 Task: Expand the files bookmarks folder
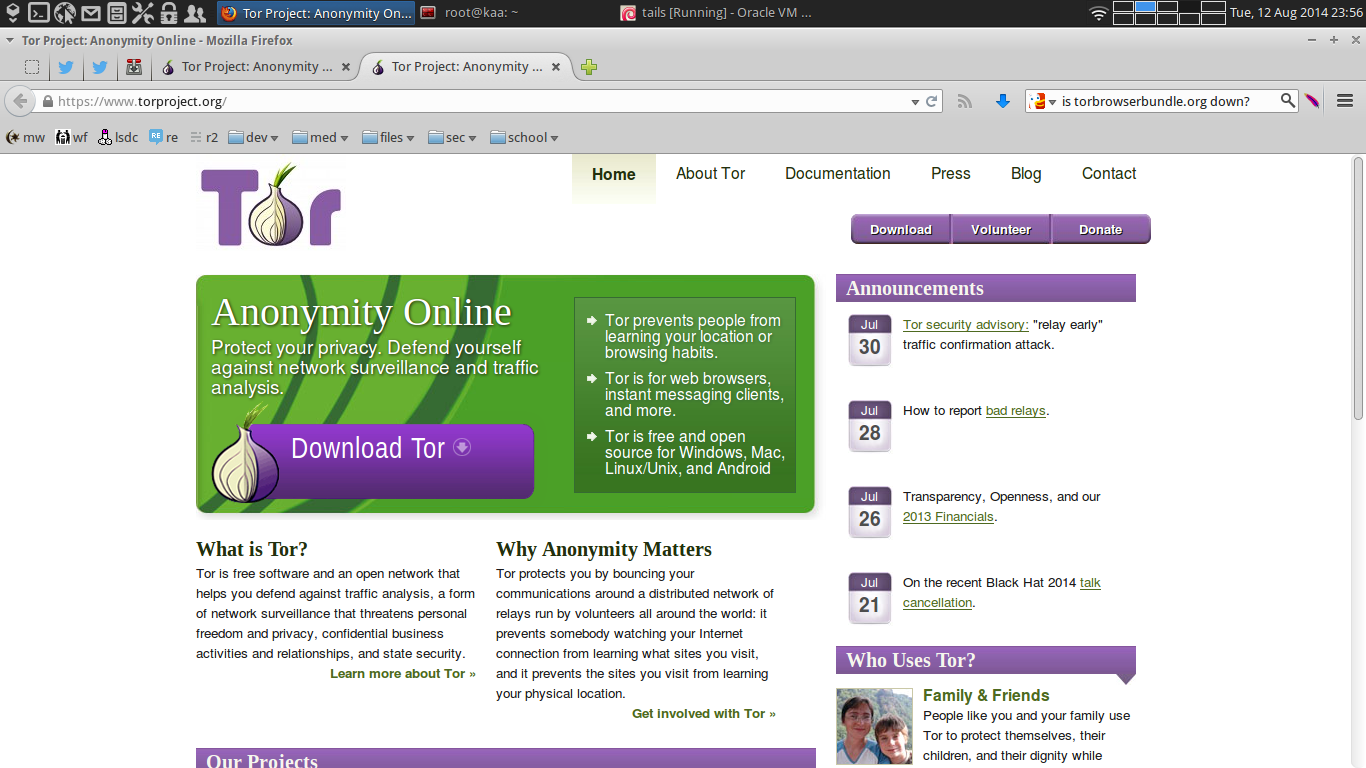pyautogui.click(x=388, y=138)
